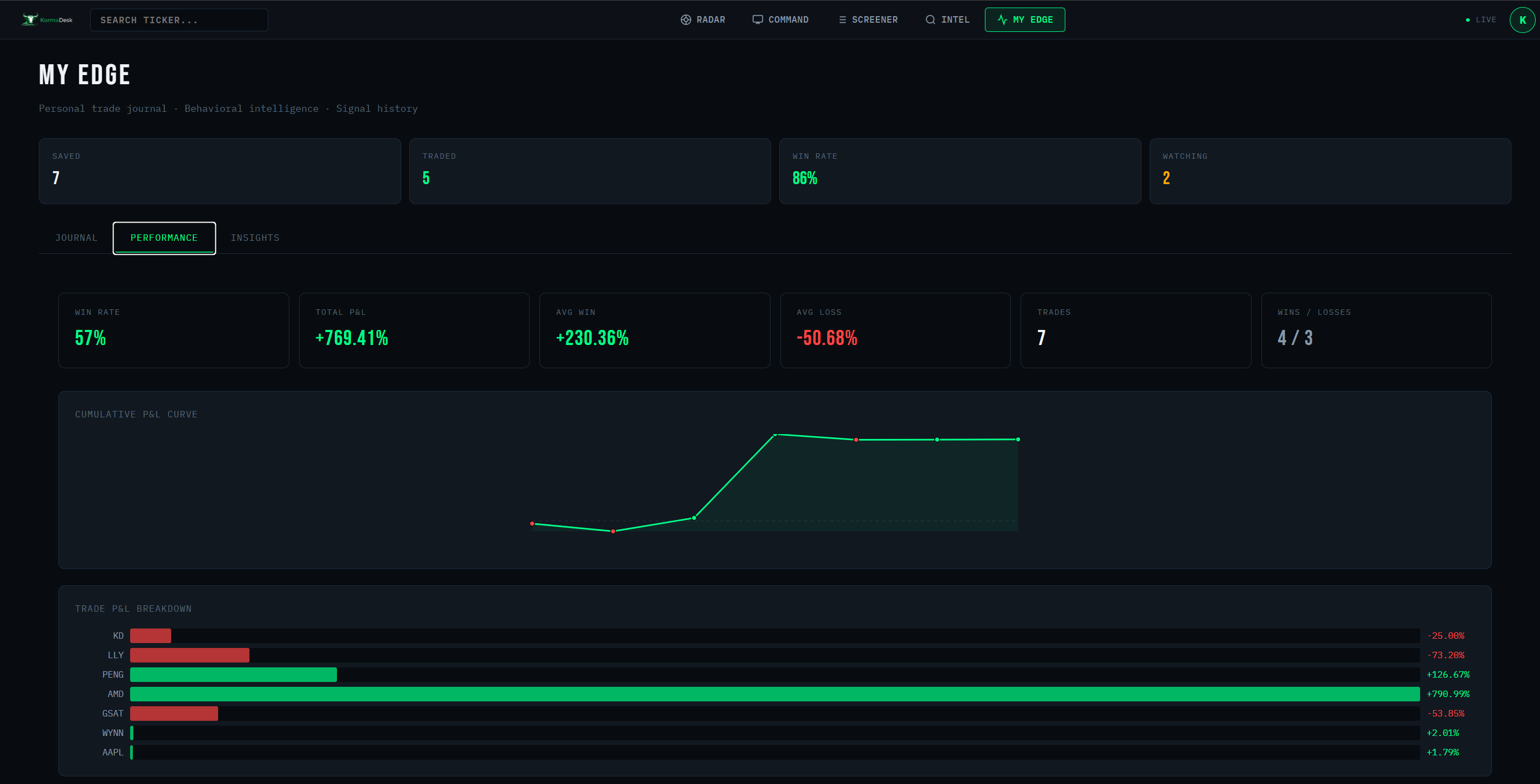The width and height of the screenshot is (1540, 784).
Task: Click the Saved stat card
Action: coord(219,171)
